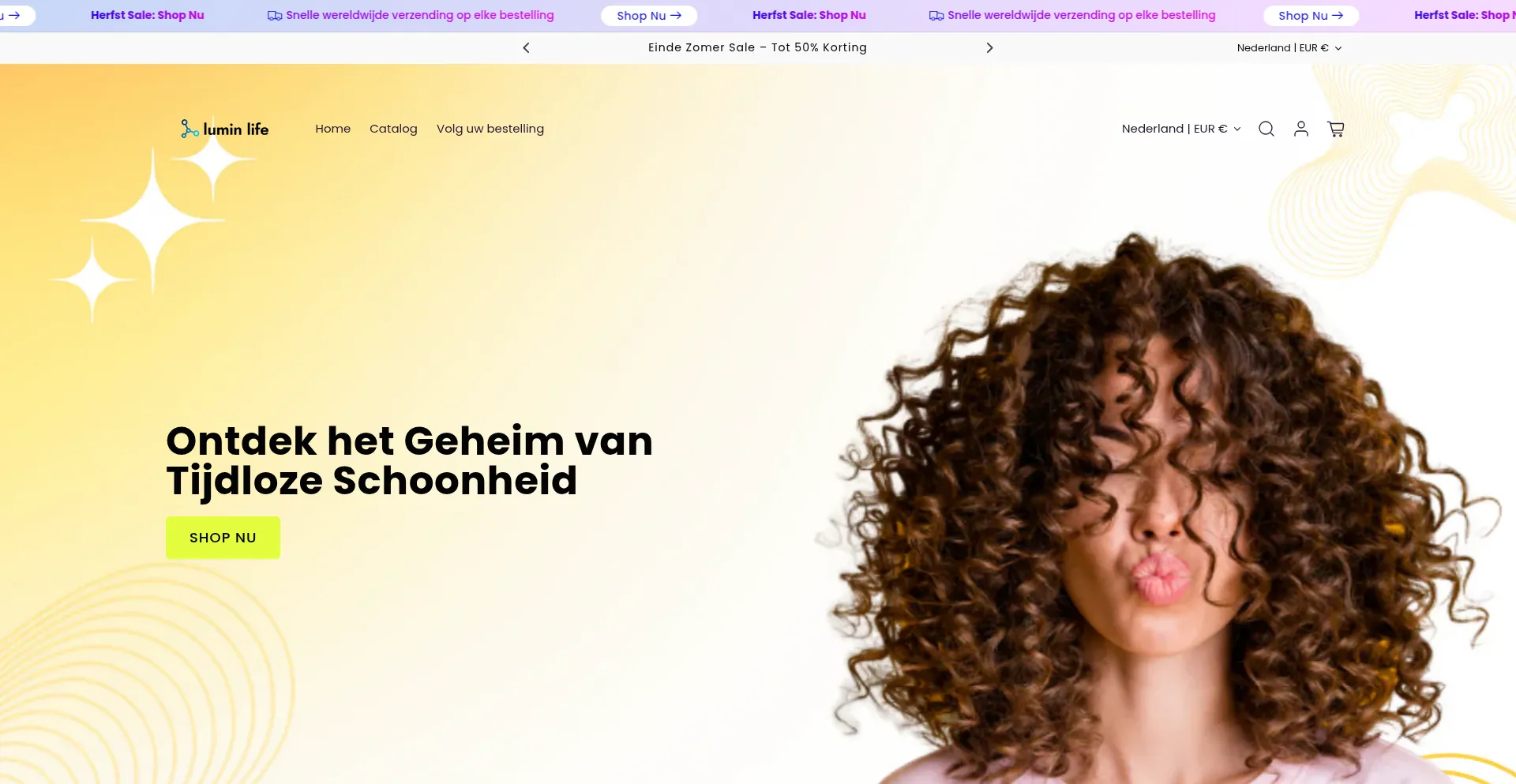The height and width of the screenshot is (784, 1516).
Task: Show next announcement with right chevron
Action: [x=989, y=47]
